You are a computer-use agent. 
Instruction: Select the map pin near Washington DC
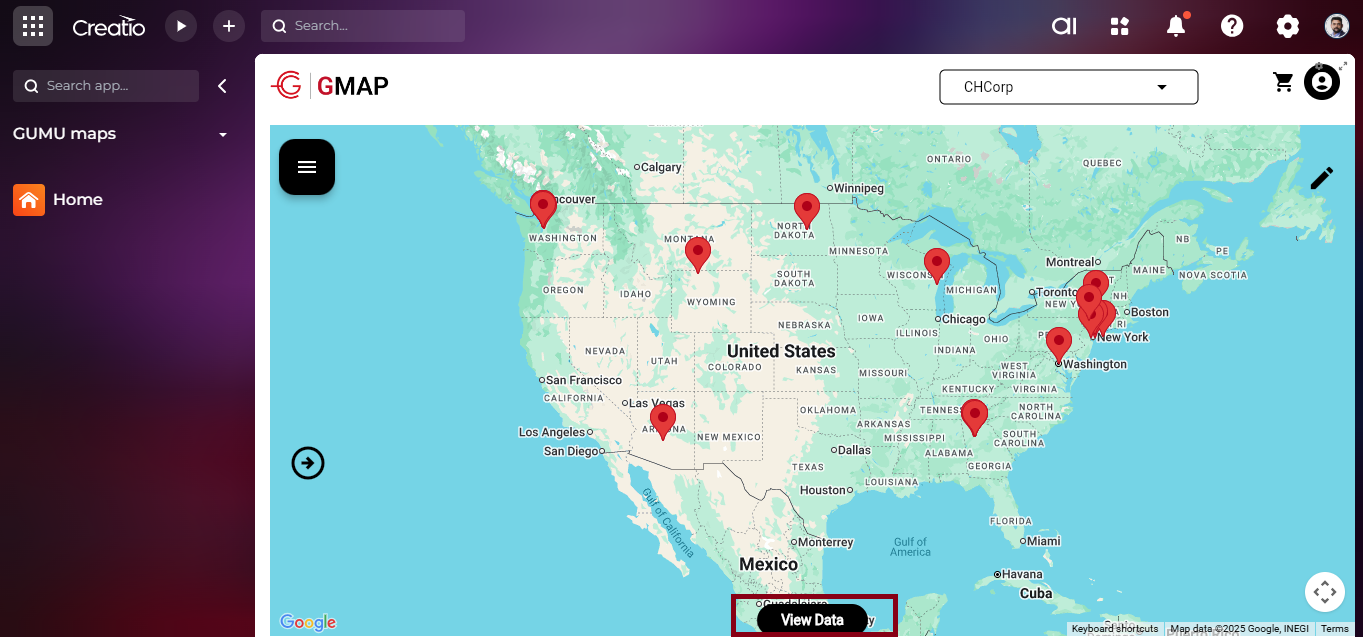click(x=1059, y=346)
